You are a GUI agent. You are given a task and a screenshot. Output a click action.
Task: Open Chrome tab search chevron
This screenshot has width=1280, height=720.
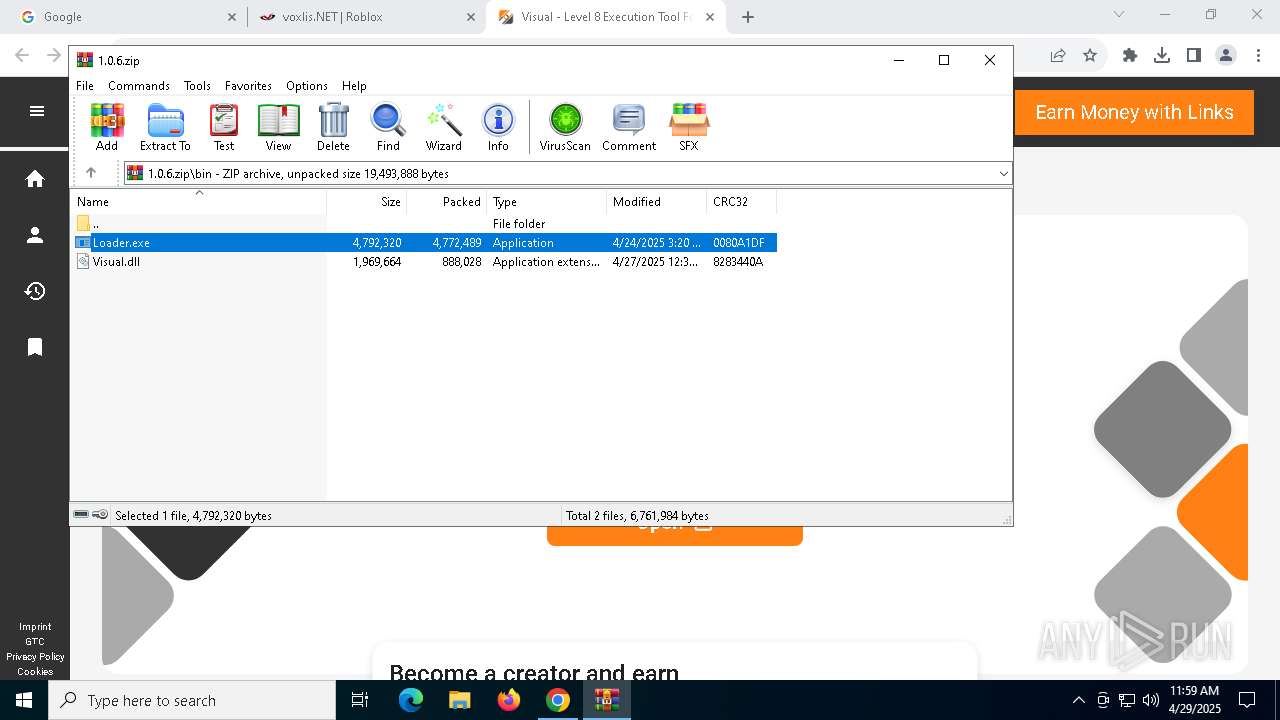tap(1119, 14)
